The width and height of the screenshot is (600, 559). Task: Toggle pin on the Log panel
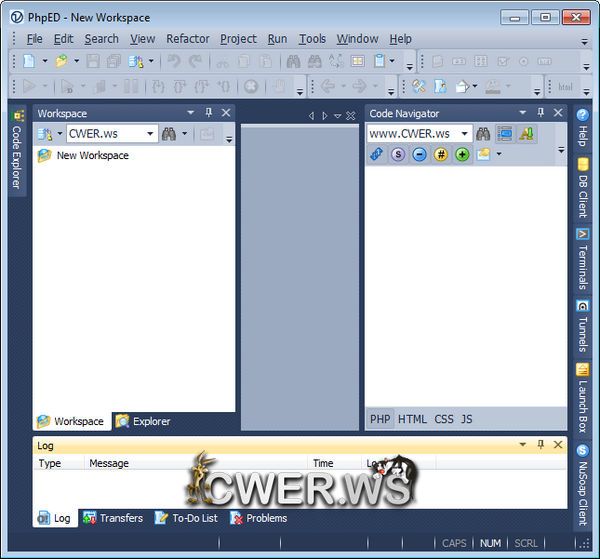point(541,444)
